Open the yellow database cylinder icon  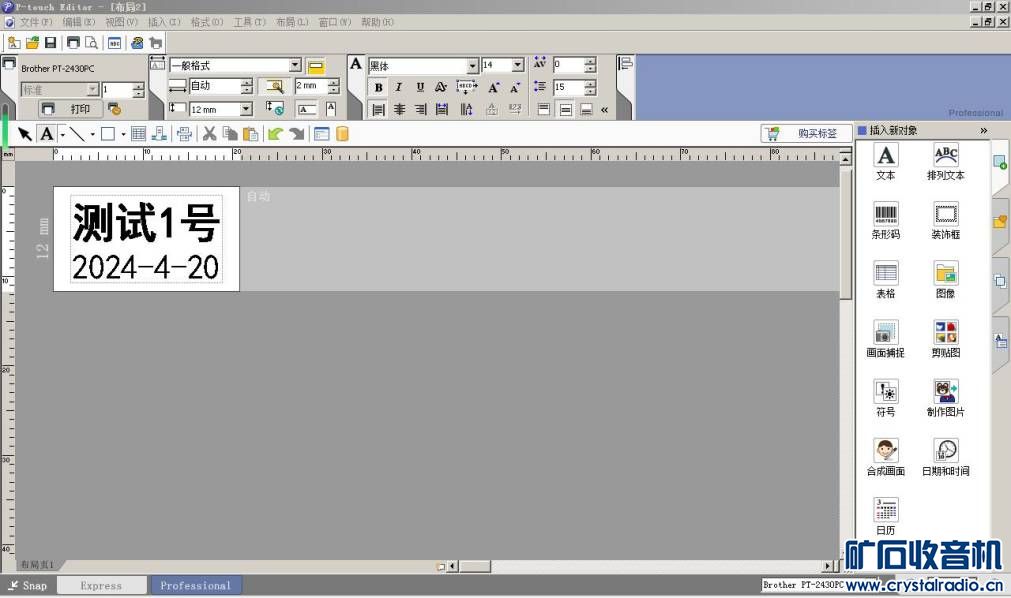[342, 134]
